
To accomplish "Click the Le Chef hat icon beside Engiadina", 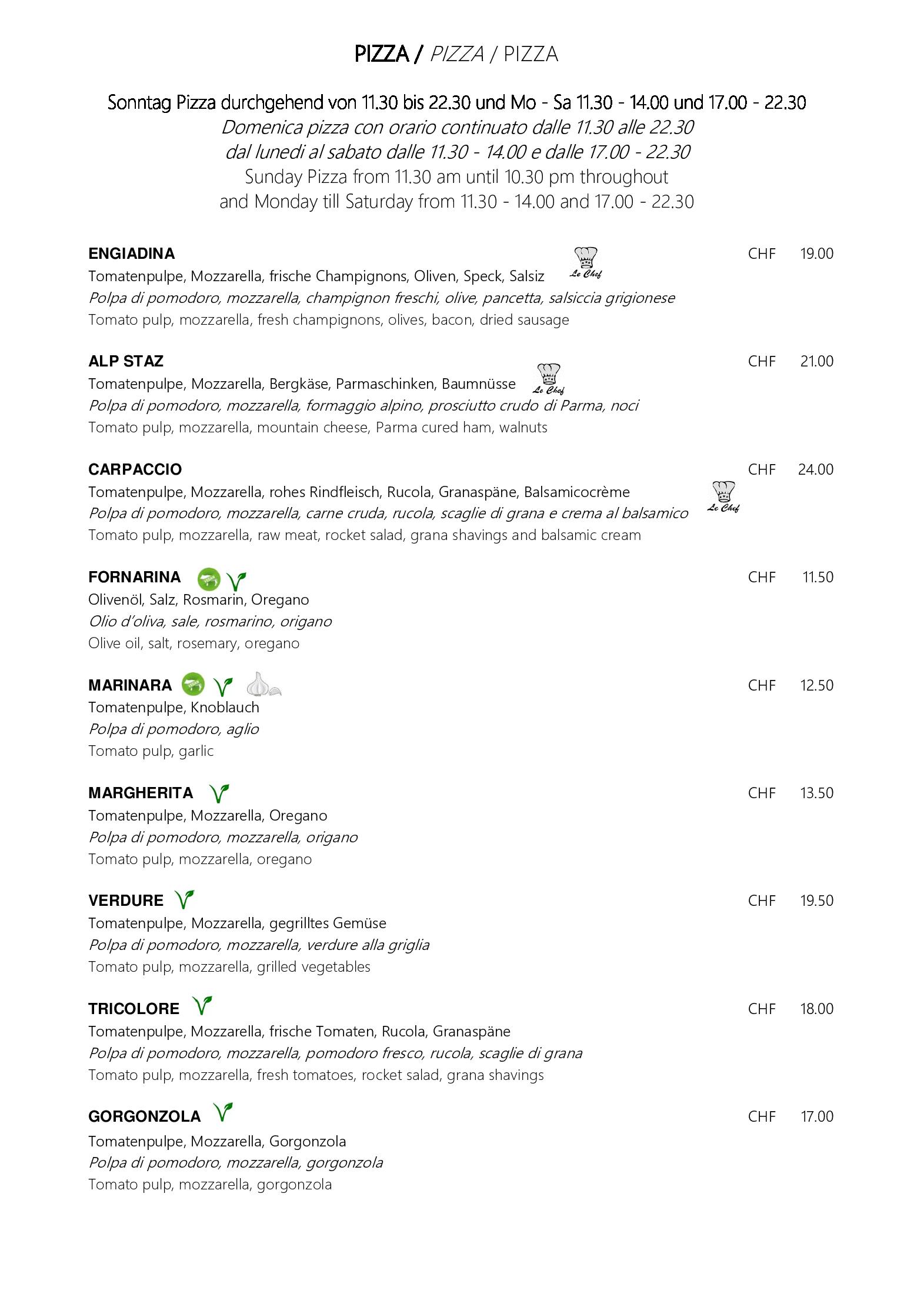I will (586, 262).
